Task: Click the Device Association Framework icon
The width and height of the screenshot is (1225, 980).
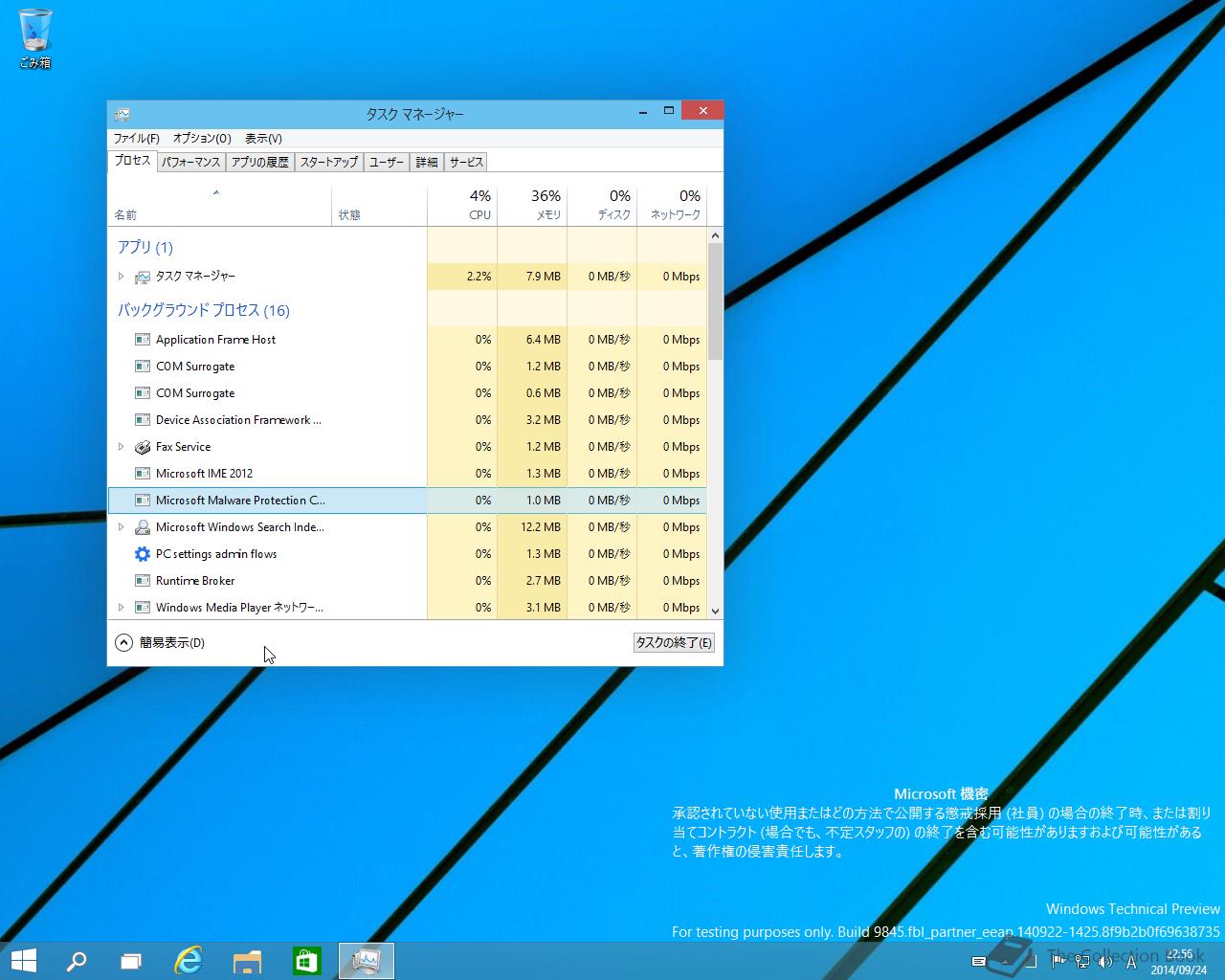Action: point(143,420)
